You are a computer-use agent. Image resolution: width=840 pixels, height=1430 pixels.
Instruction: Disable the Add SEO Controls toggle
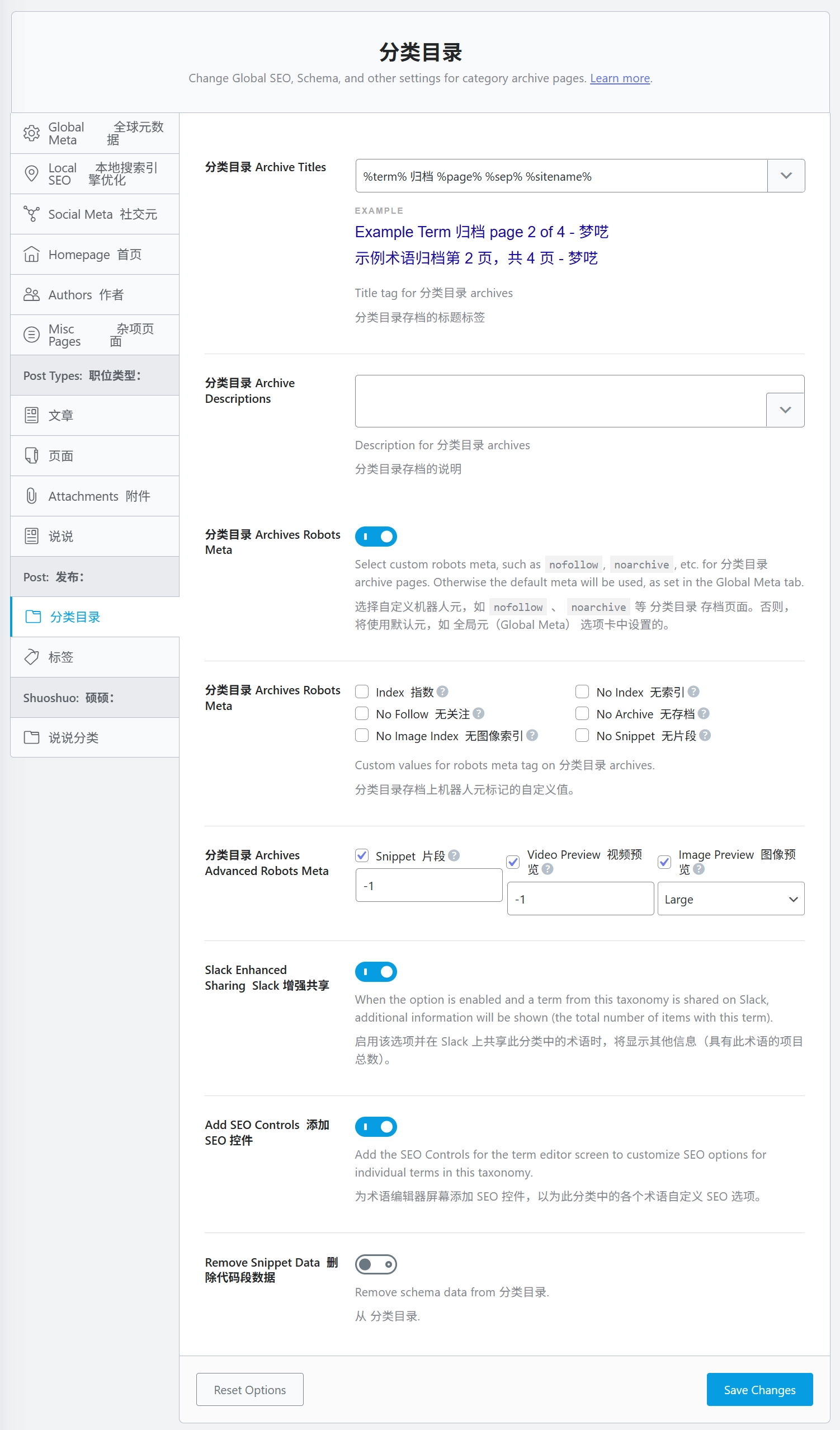376,1127
